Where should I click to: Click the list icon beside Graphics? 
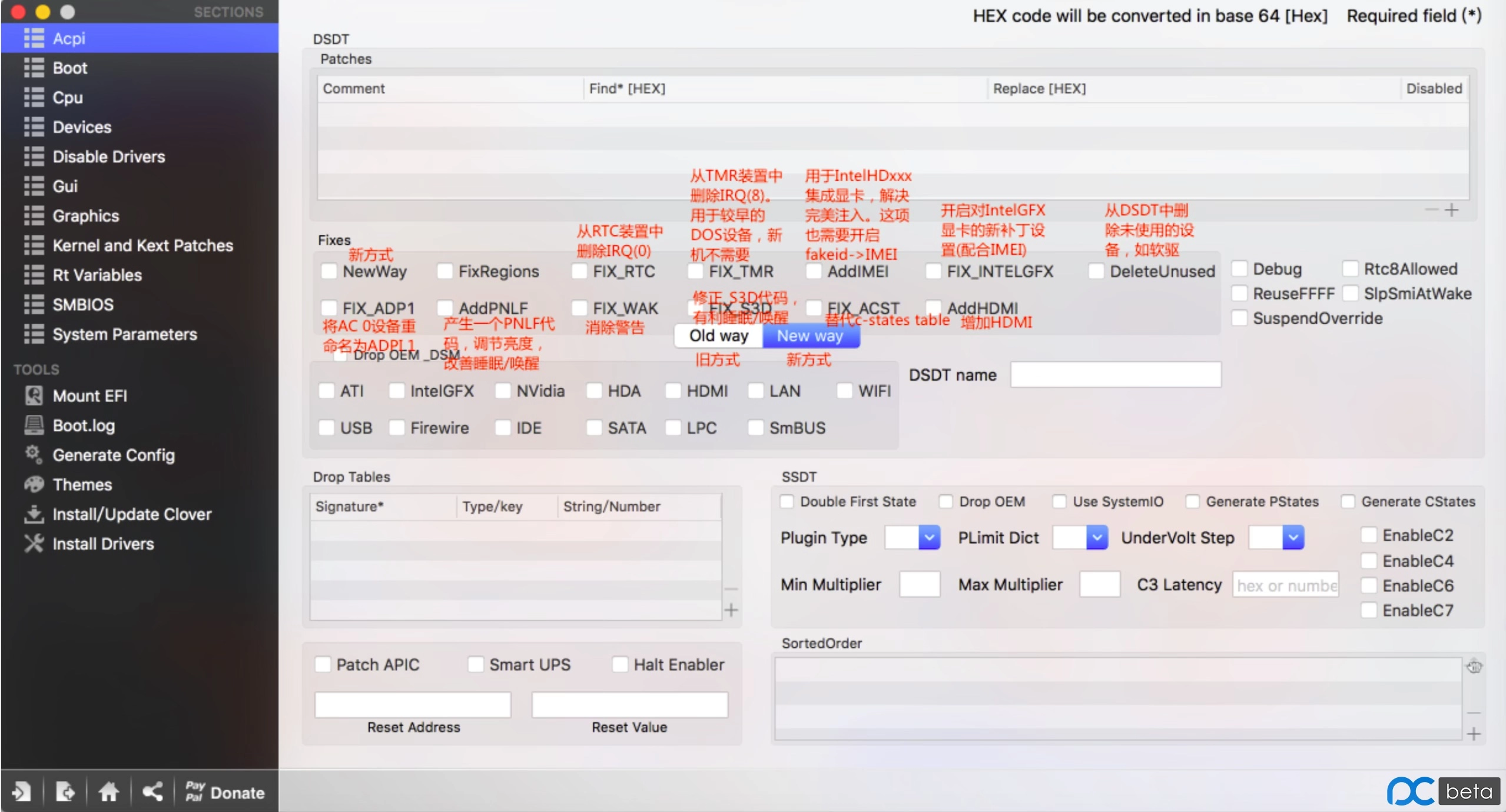coord(34,215)
